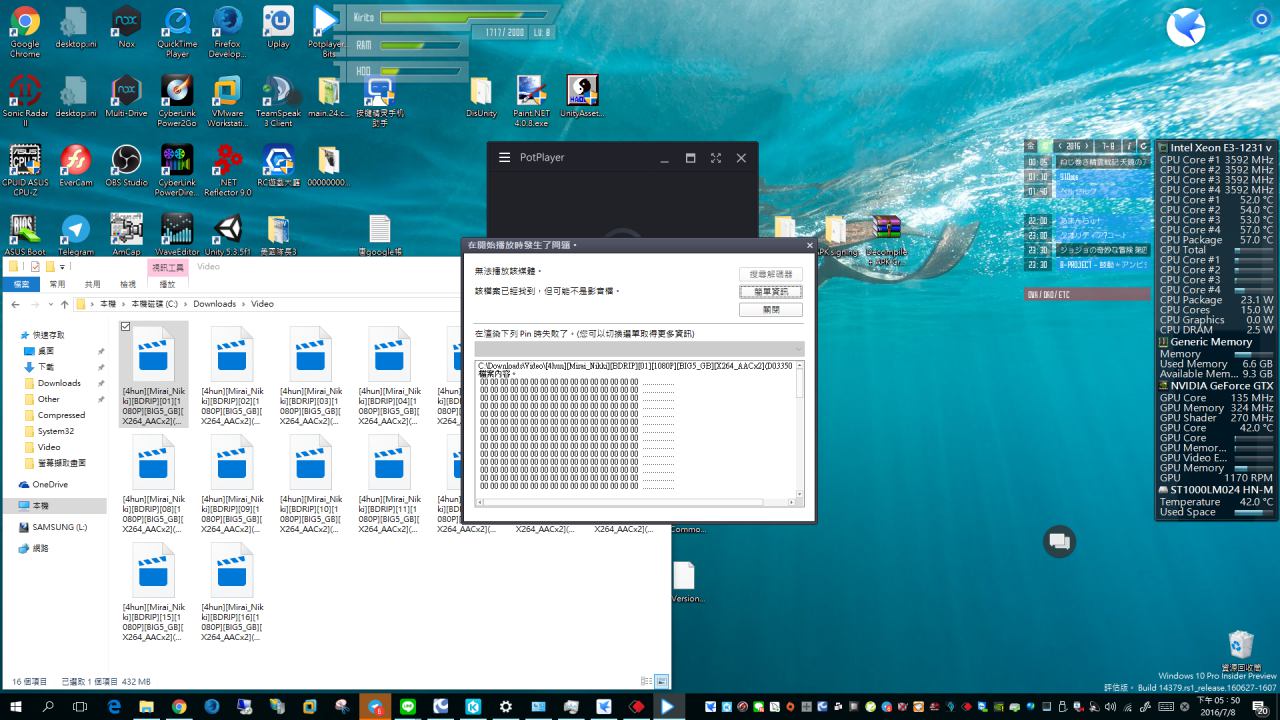Viewport: 1280px width, 720px height.
Task: Open recent locations dropdown in Explorer navigation
Action: pos(49,304)
